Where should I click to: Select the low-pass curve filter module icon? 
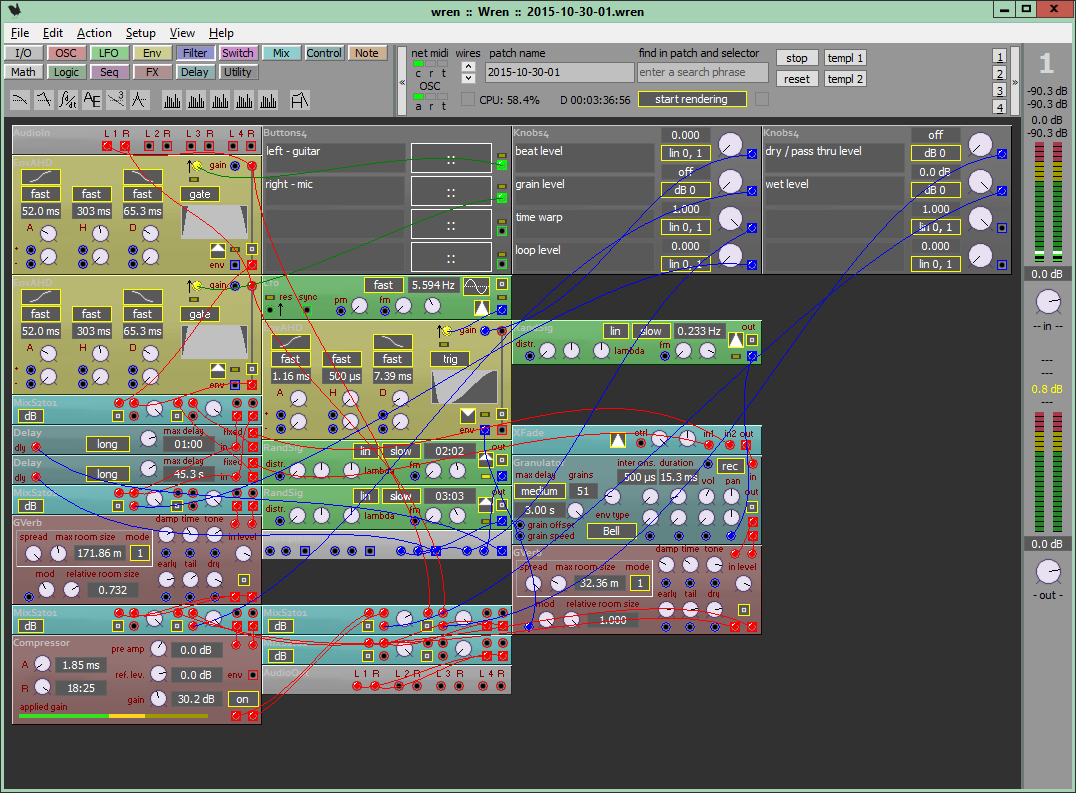click(x=20, y=100)
